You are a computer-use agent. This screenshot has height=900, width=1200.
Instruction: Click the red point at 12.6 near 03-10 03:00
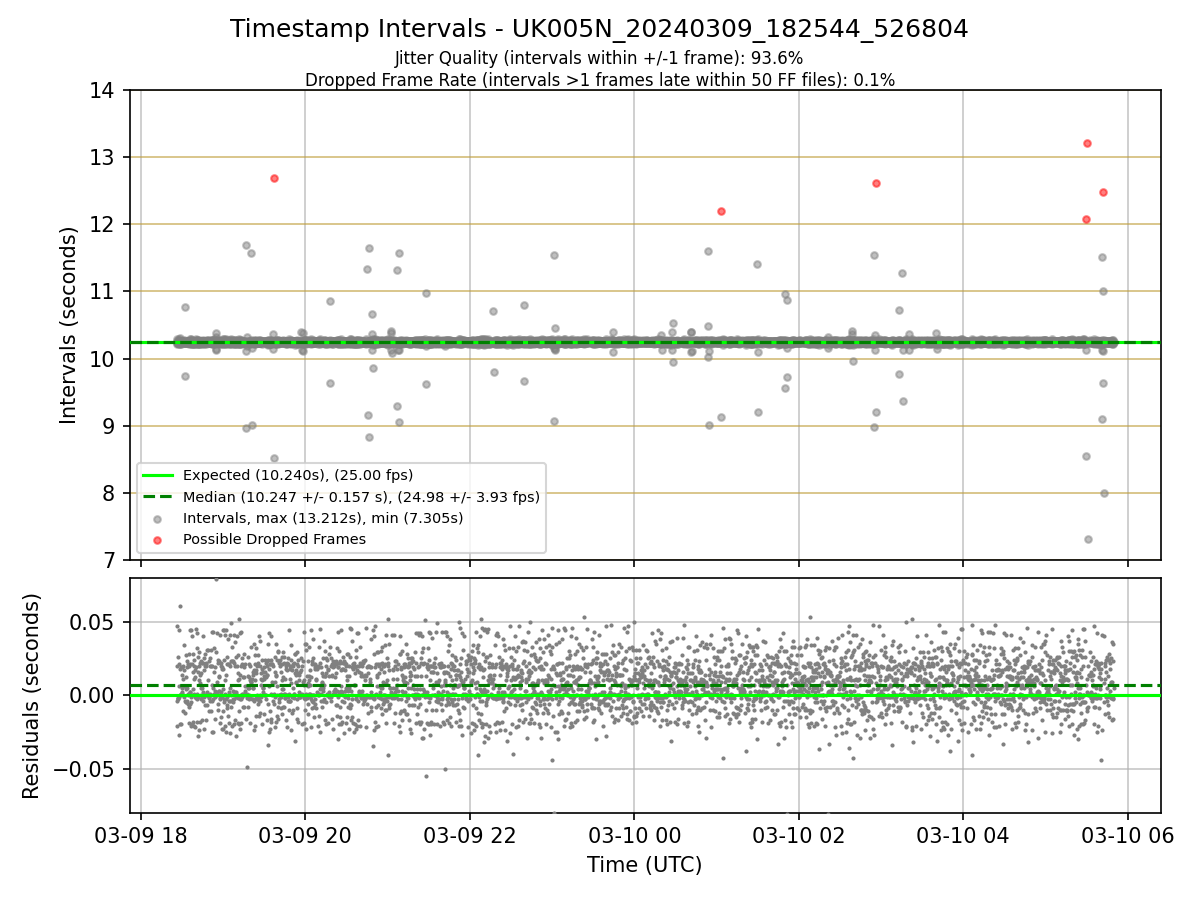(876, 183)
